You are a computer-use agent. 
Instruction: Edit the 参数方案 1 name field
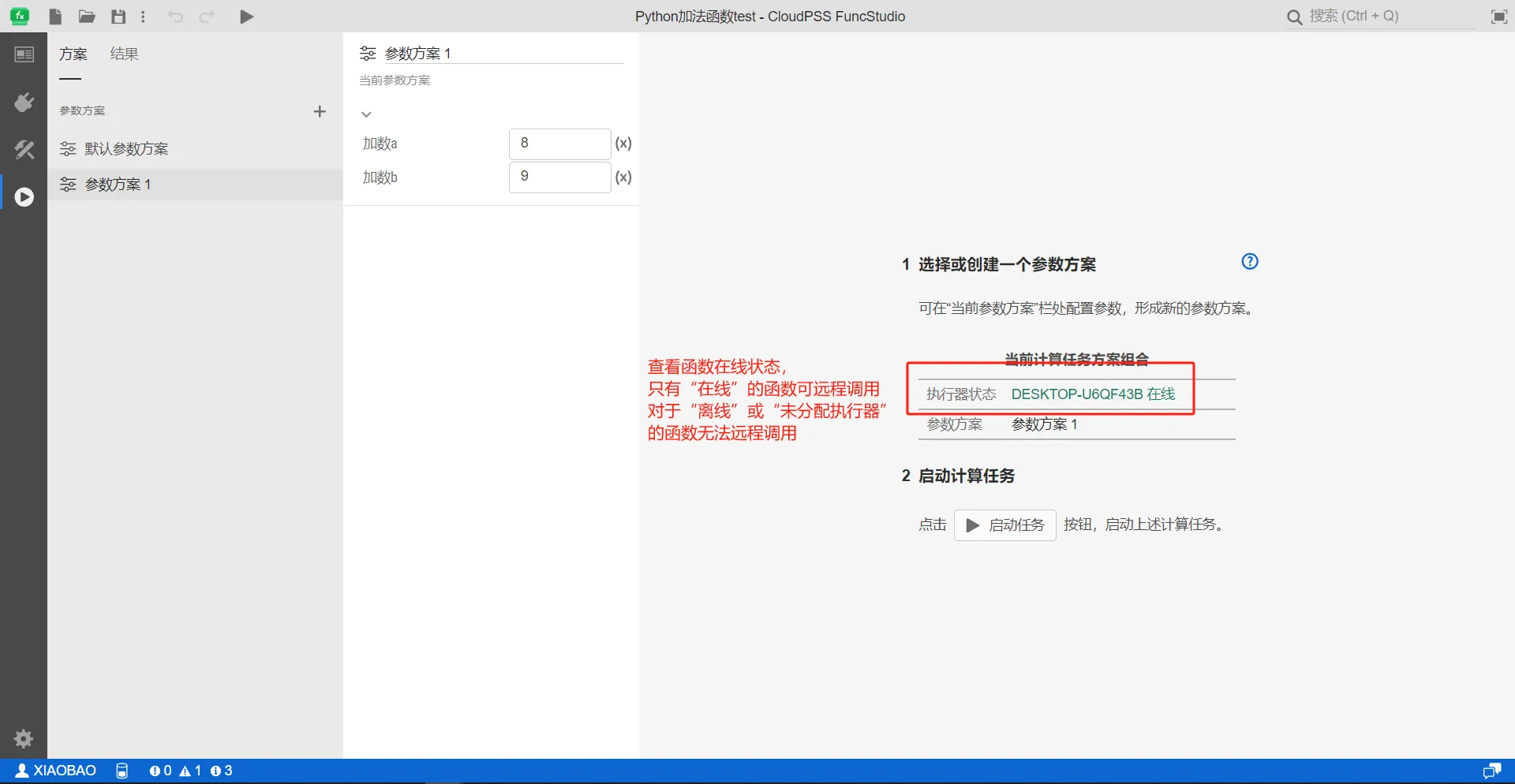coord(503,53)
